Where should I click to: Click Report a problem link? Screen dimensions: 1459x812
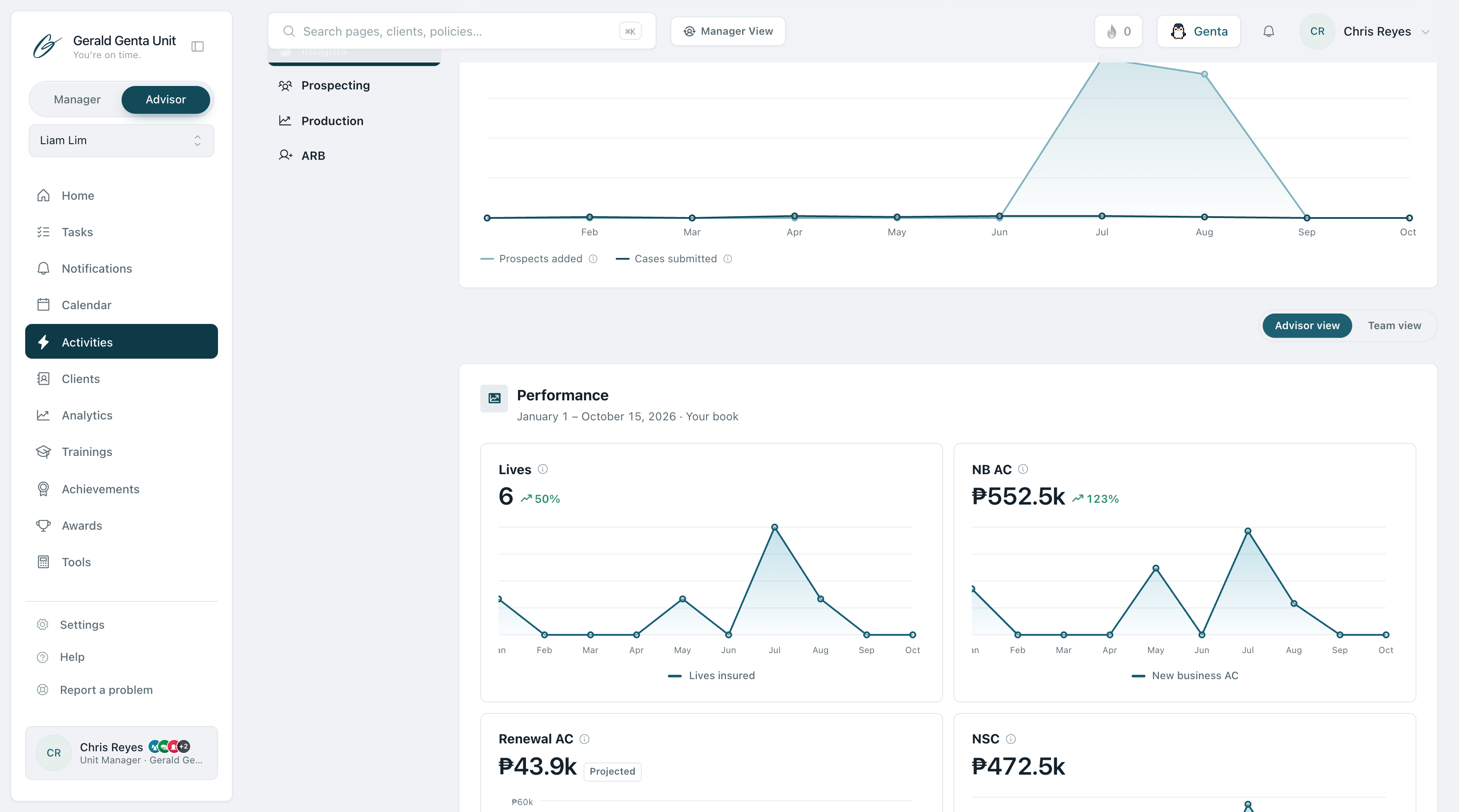(x=106, y=690)
